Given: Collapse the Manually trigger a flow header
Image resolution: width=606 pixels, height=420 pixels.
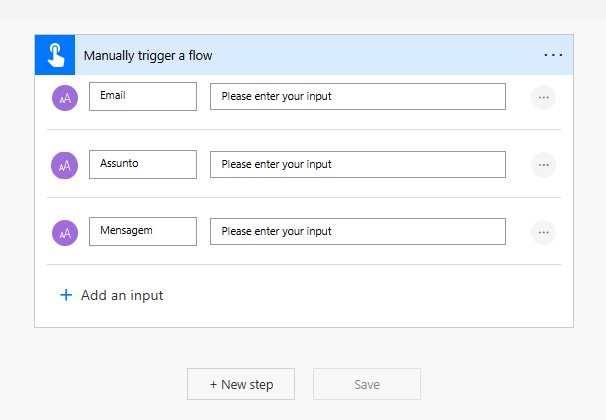Looking at the screenshot, I should pos(305,55).
